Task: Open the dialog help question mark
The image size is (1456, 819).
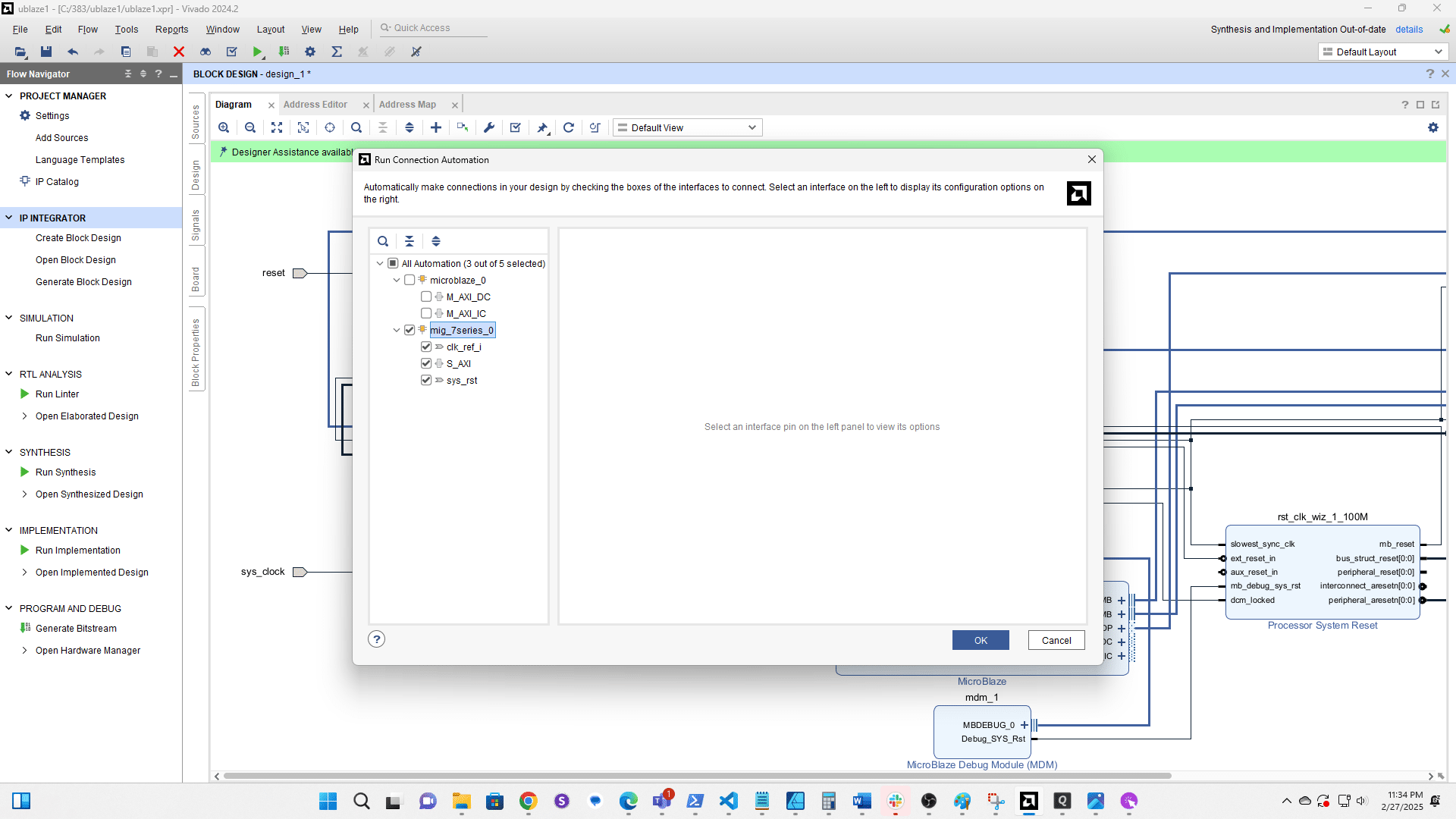Action: (376, 639)
